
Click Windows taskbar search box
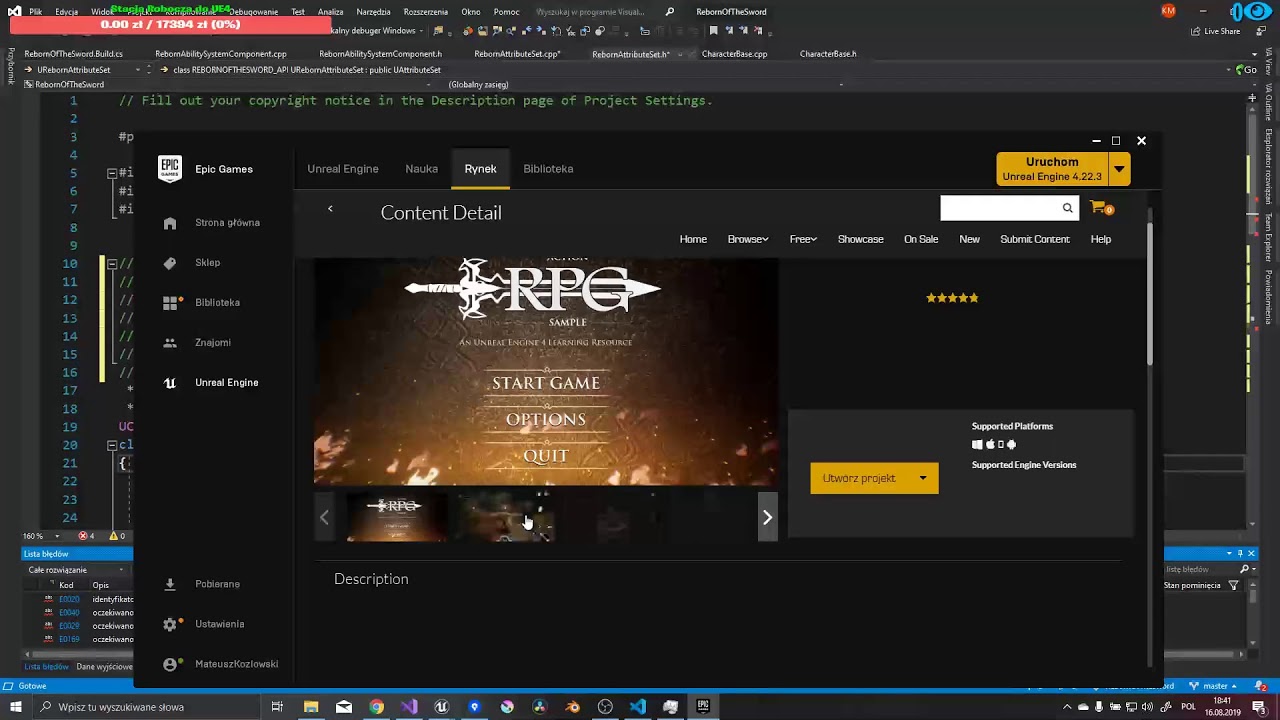(x=147, y=707)
